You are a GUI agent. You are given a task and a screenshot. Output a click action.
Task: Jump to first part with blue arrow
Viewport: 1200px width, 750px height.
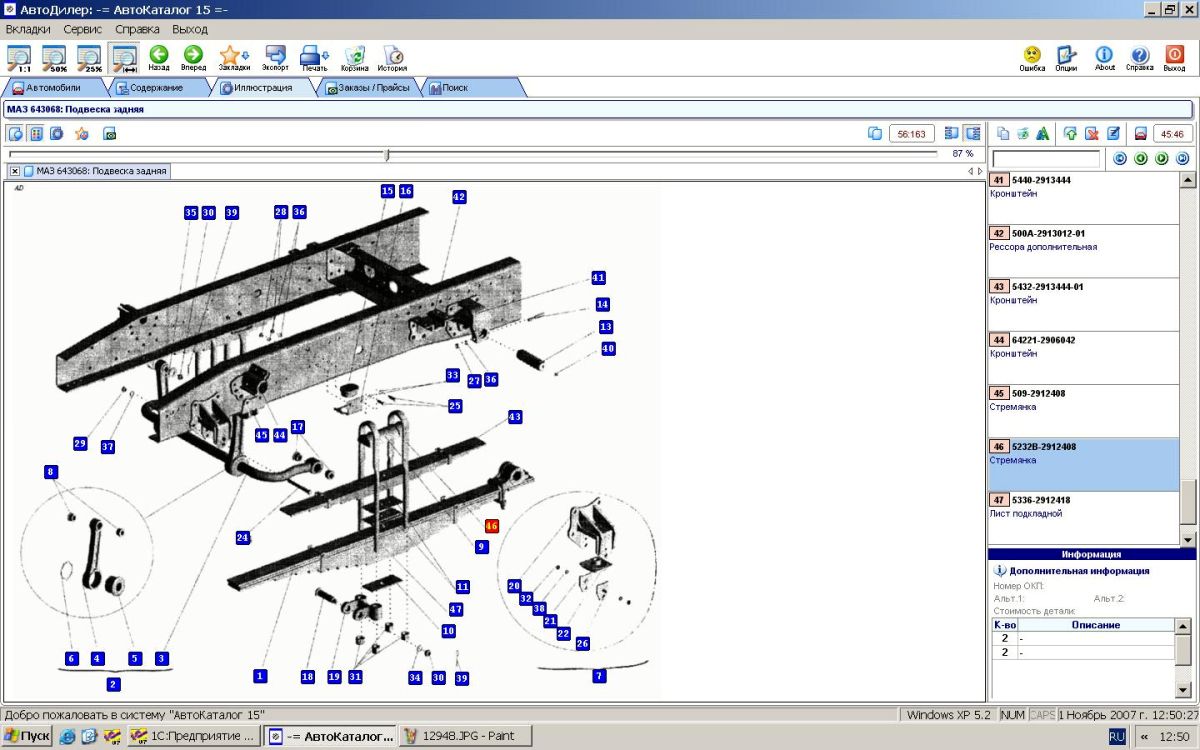point(1120,158)
